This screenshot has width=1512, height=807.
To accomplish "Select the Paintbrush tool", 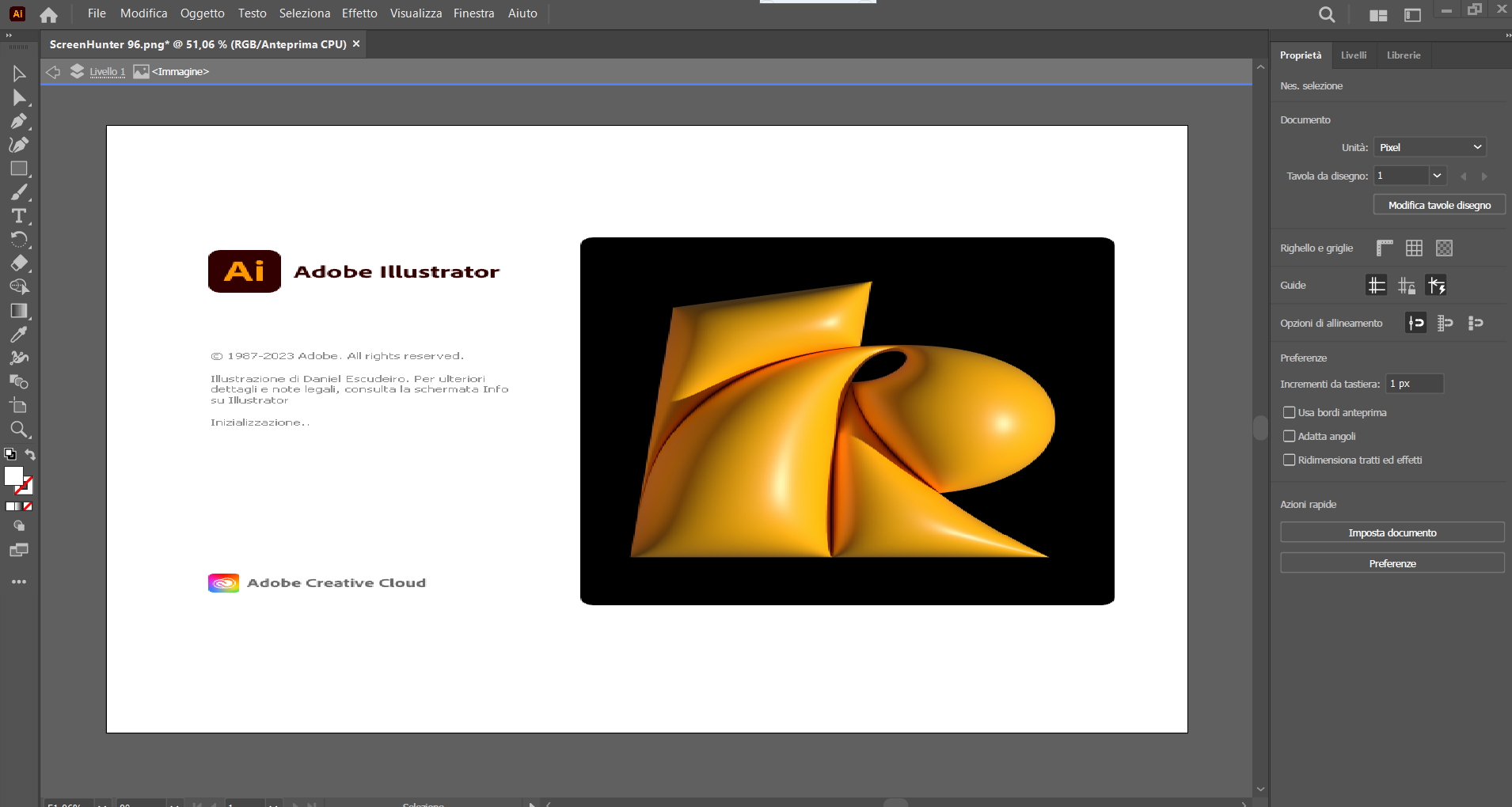I will (19, 193).
